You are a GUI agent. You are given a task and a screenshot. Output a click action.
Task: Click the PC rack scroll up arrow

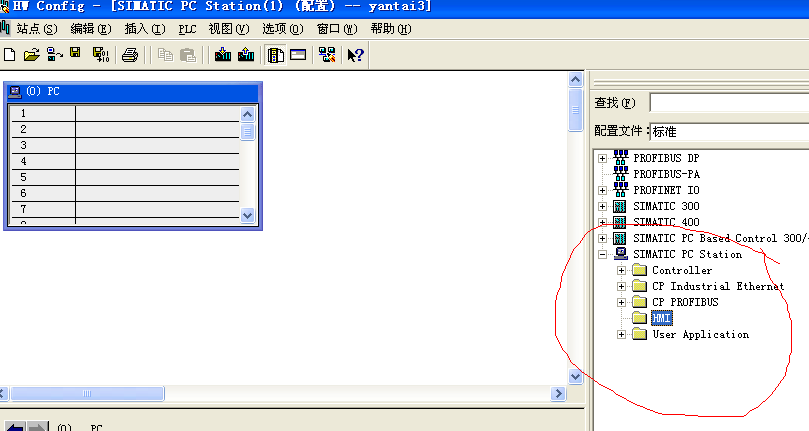click(x=248, y=114)
